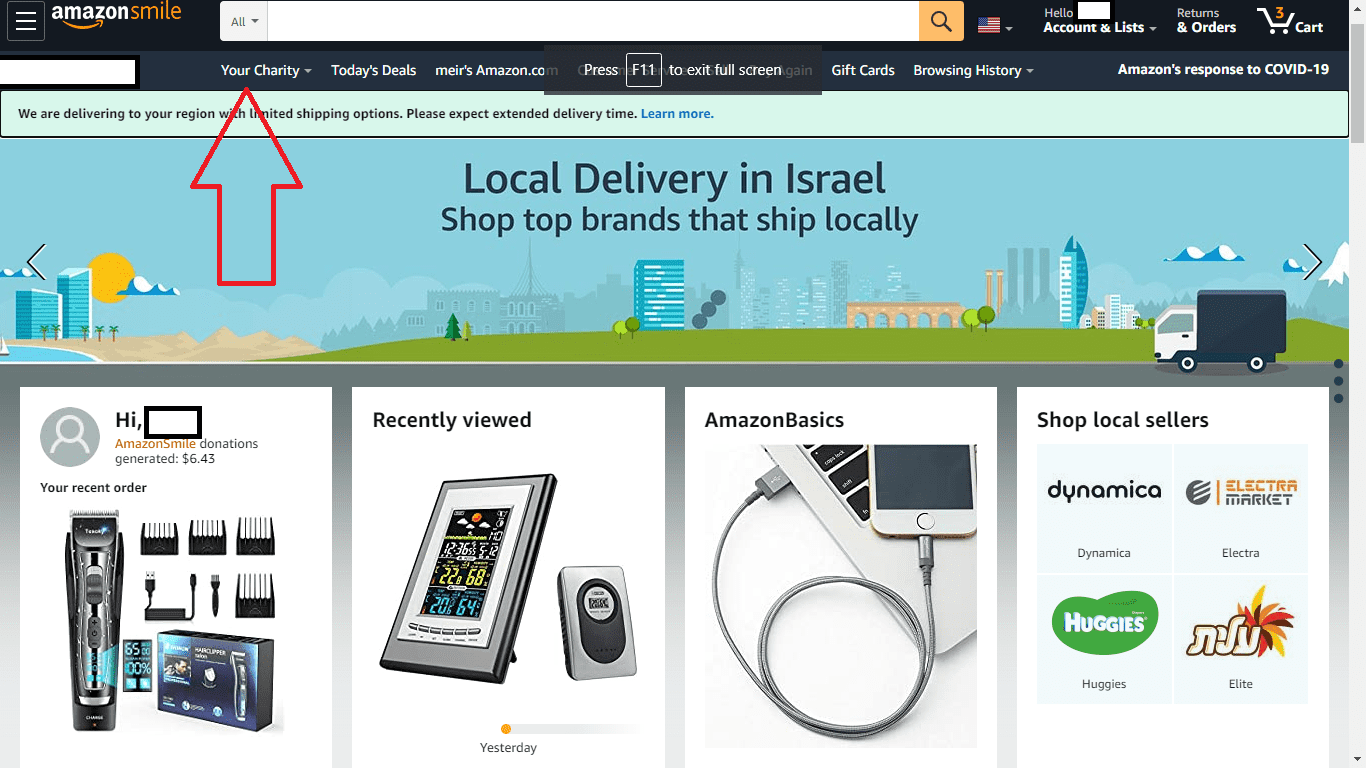The image size is (1366, 768).
Task: Open the Dynamica local seller tile
Action: click(1104, 508)
